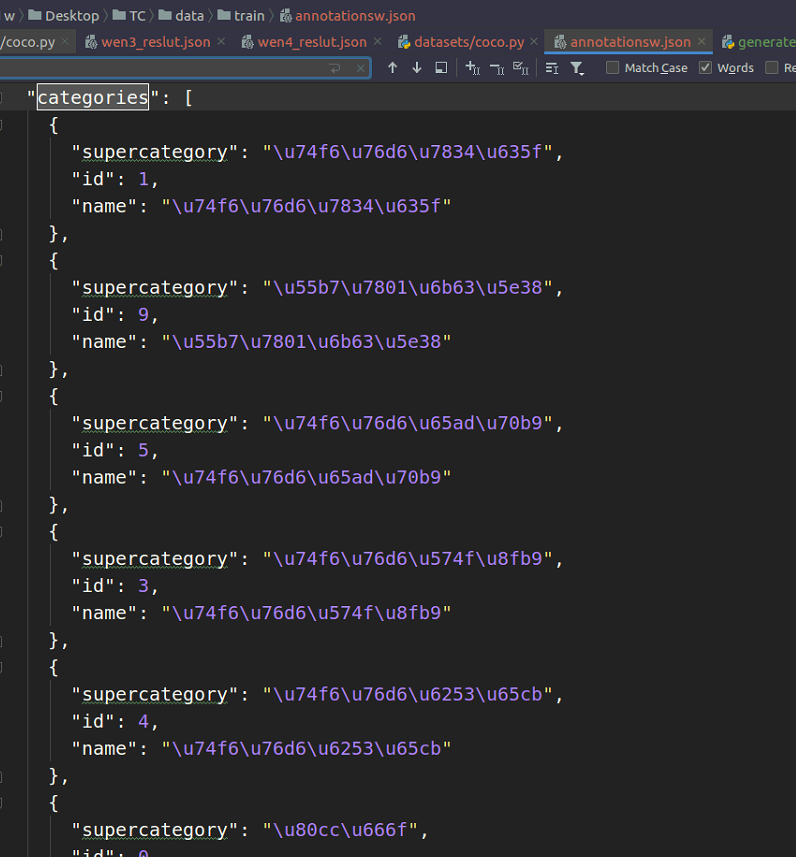Click the Desktop folder breadcrumb
796x857 pixels.
click(71, 15)
